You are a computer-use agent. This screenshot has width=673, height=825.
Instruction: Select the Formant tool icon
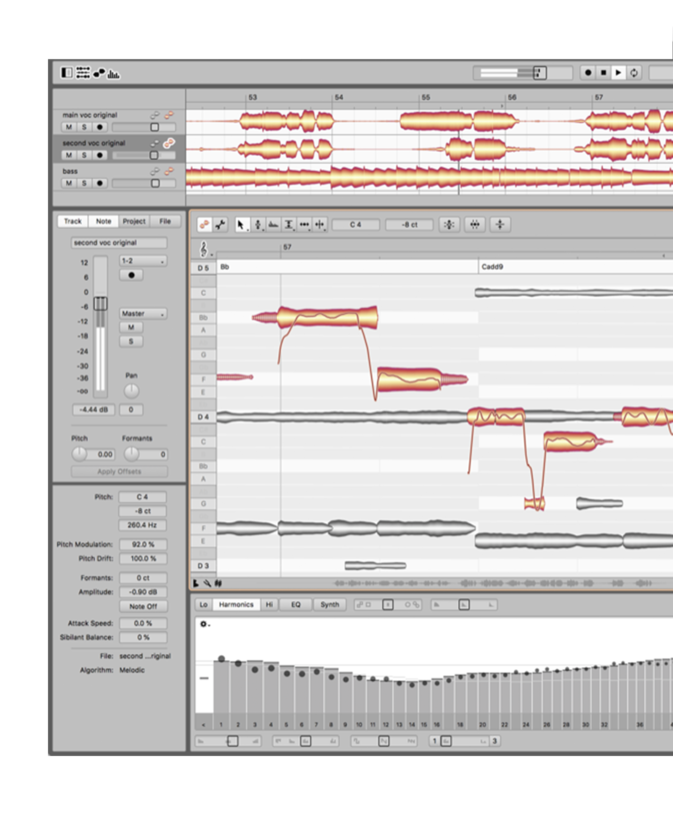point(274,225)
